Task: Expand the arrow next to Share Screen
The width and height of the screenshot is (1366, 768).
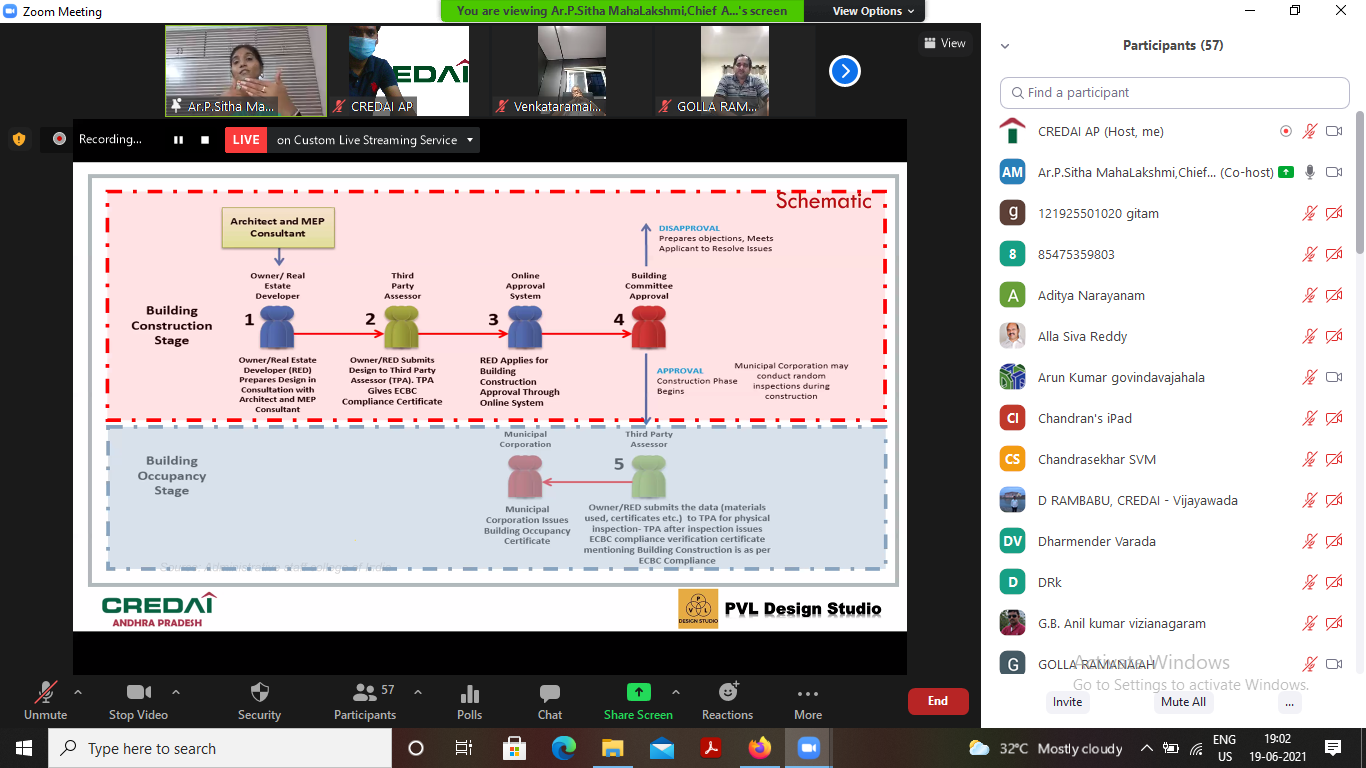Action: click(x=675, y=692)
